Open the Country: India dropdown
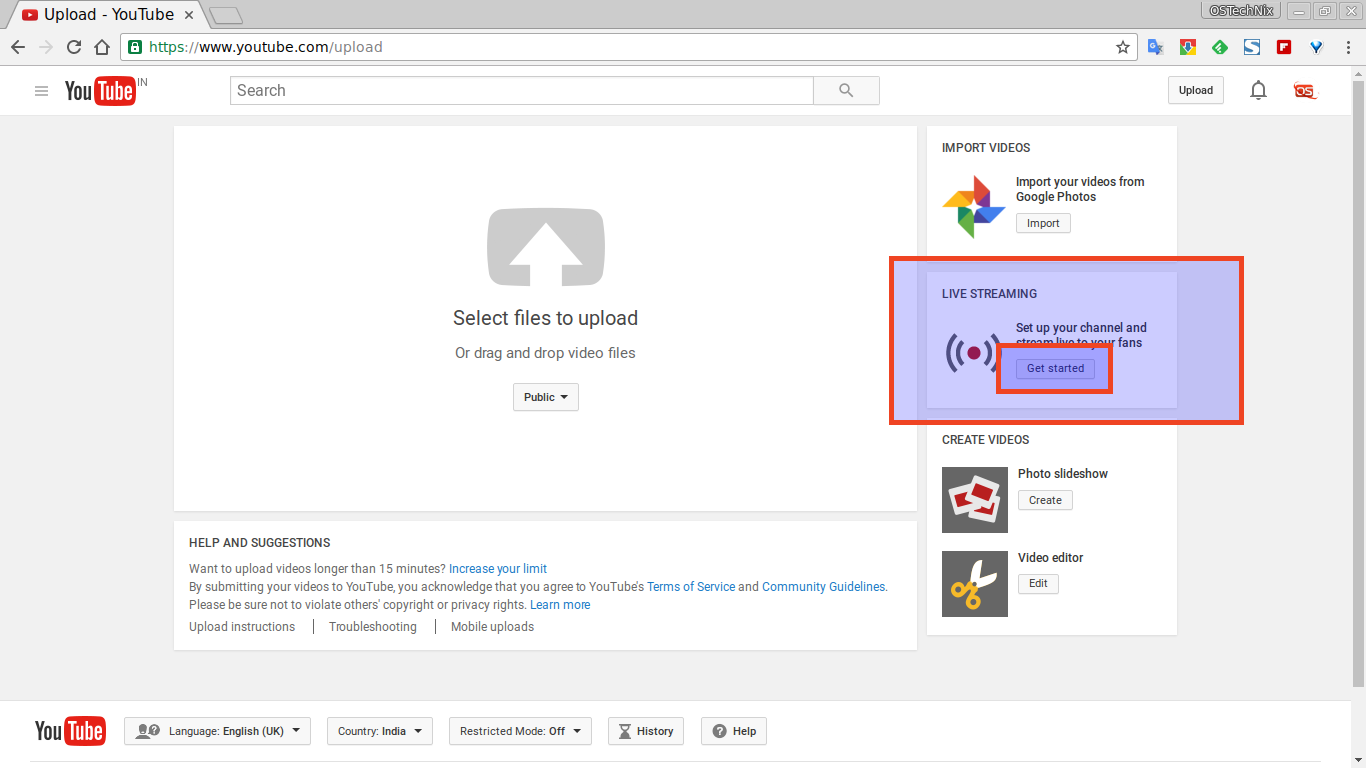This screenshot has height=768, width=1366. coord(380,731)
